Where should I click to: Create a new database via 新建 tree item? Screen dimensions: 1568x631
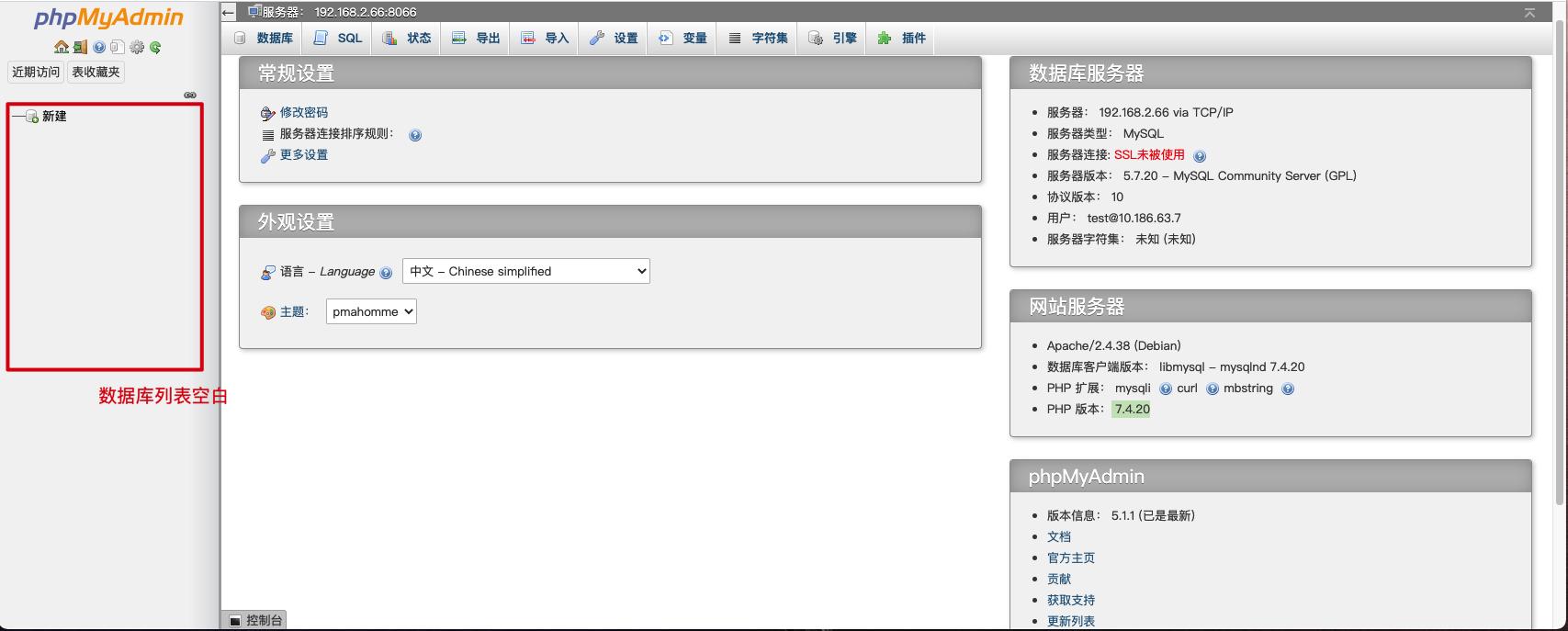point(54,117)
